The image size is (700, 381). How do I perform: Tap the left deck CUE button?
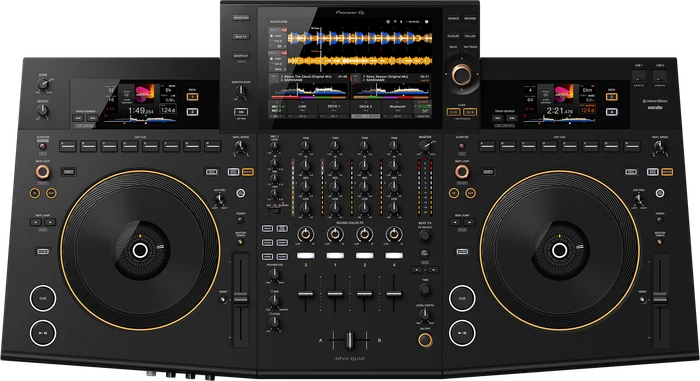tap(43, 298)
